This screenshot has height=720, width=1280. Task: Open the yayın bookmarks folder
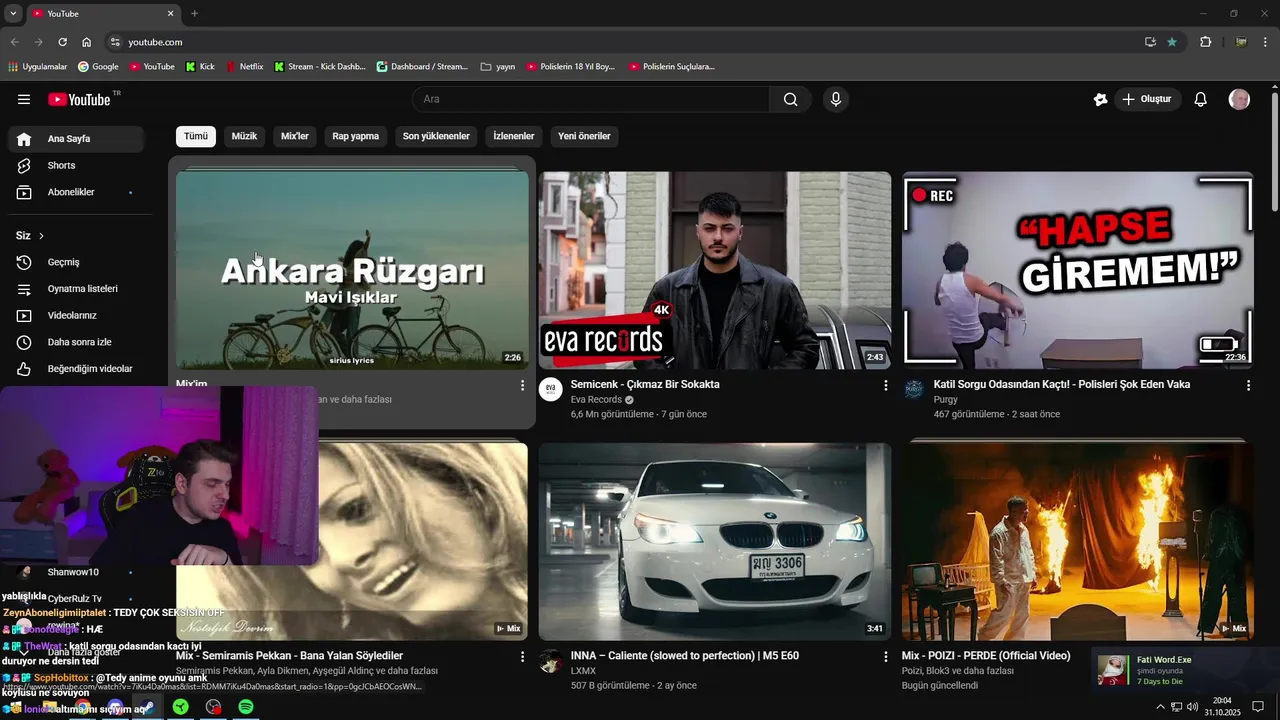498,66
